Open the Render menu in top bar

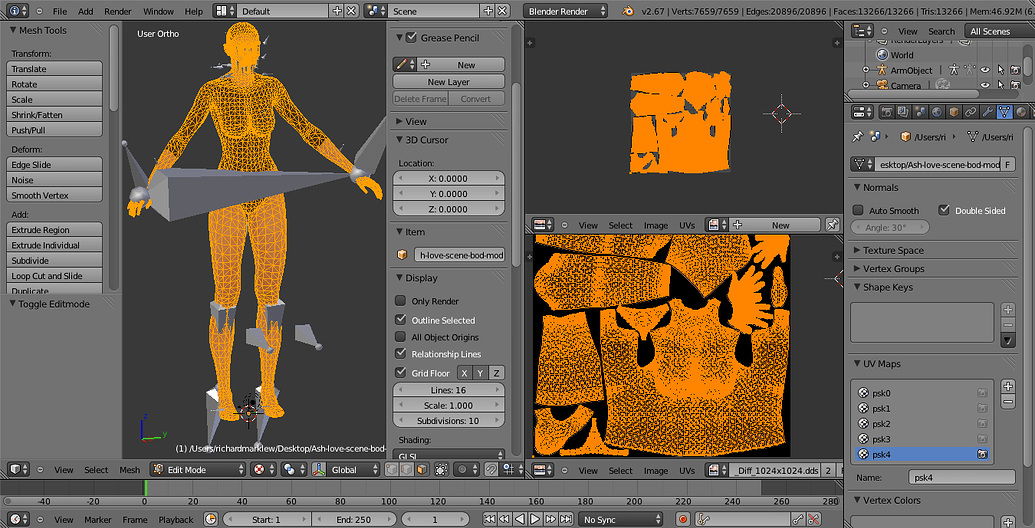point(118,11)
